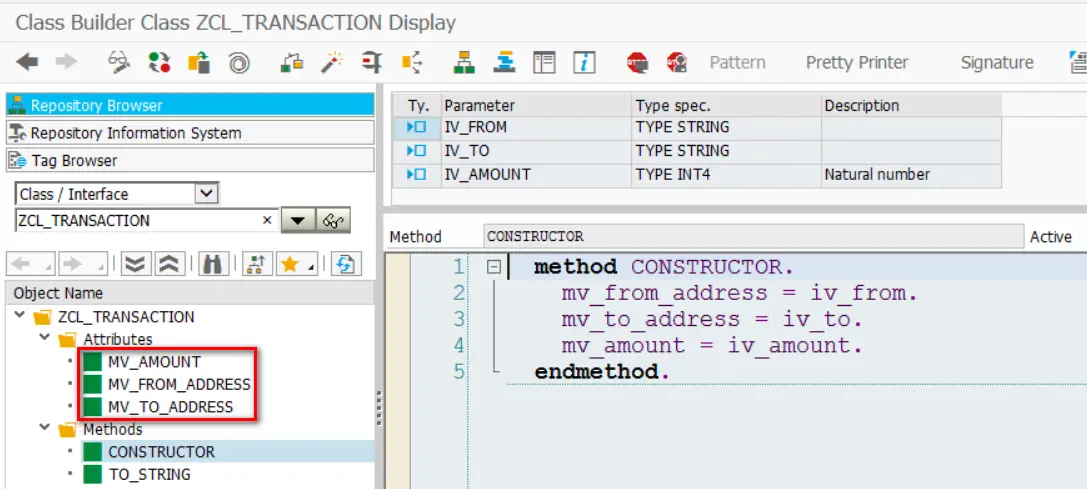Click the spiral Enhance icon
The width and height of the screenshot is (1087, 489).
(239, 62)
